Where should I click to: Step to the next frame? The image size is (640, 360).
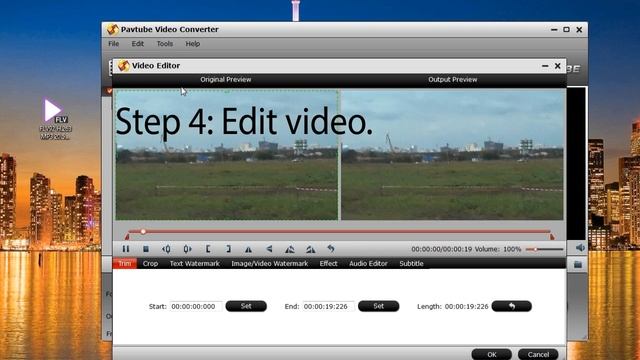[187, 249]
